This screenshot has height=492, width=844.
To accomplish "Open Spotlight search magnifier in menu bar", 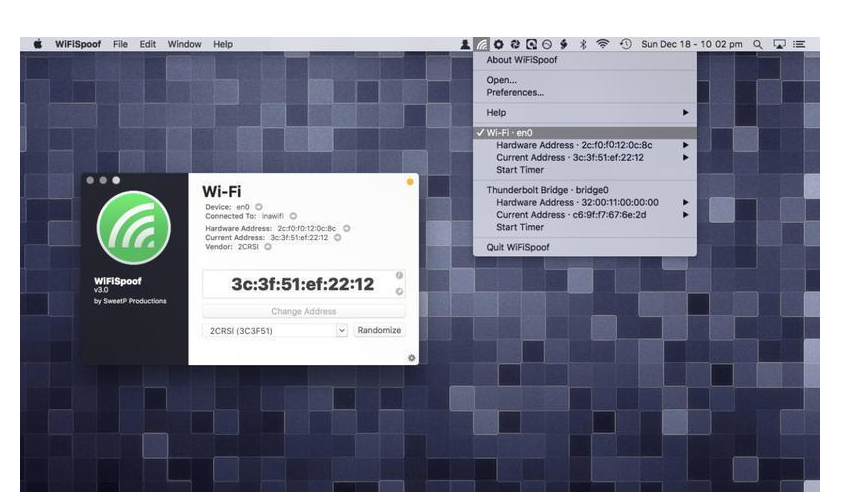I will 758,45.
